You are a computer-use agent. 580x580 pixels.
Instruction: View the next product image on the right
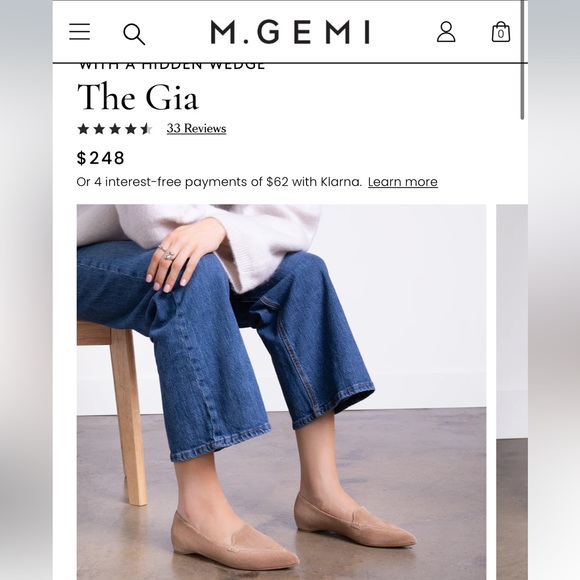click(x=512, y=392)
